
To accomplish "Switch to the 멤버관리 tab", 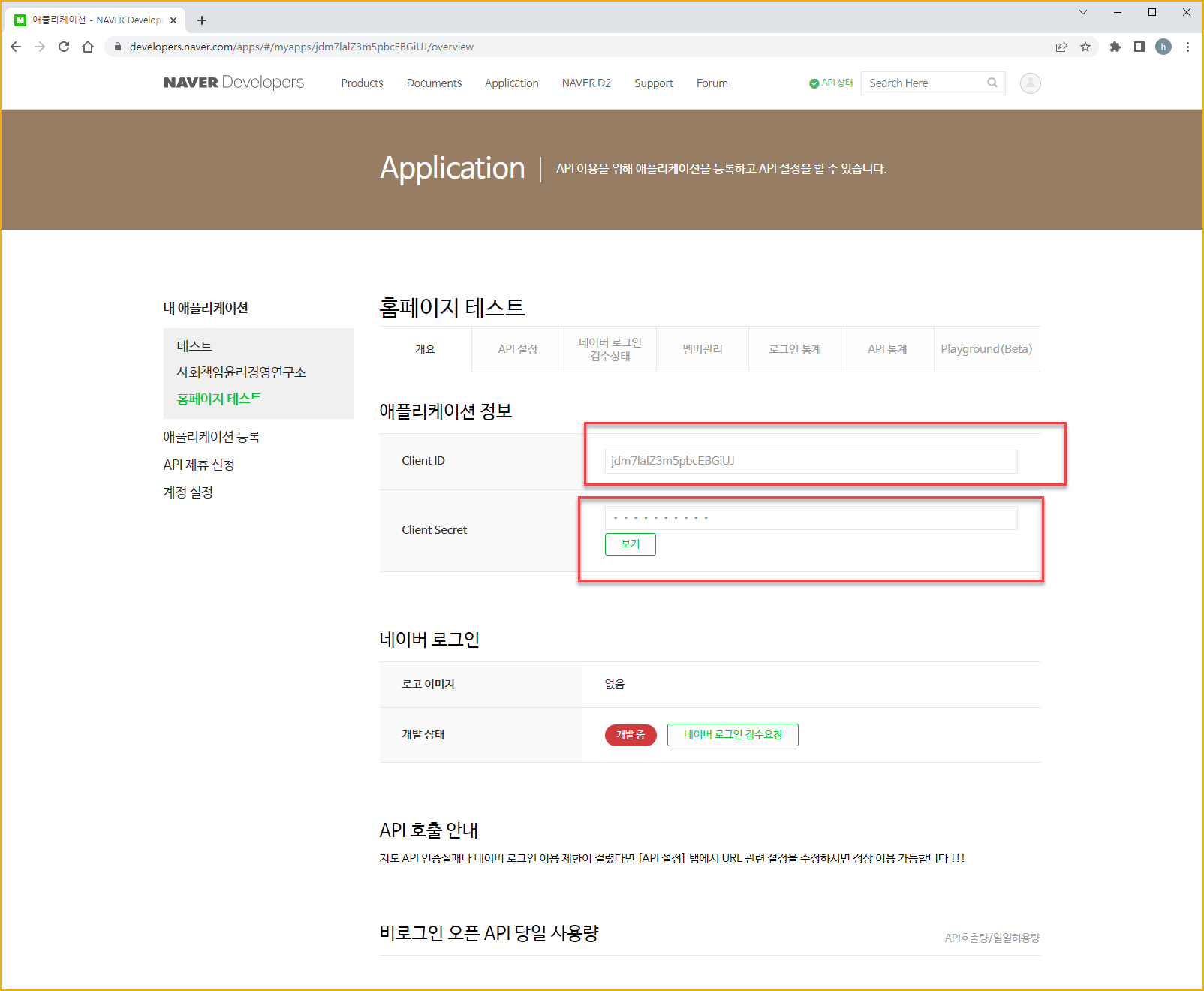I will point(703,349).
